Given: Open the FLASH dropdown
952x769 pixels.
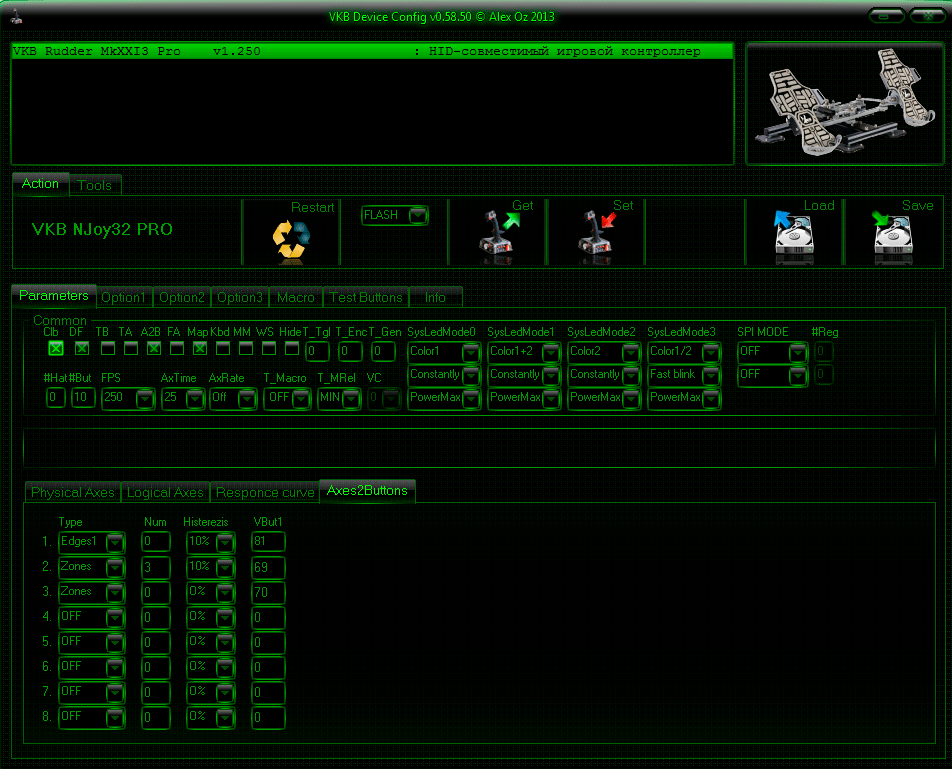Looking at the screenshot, I should coord(395,215).
